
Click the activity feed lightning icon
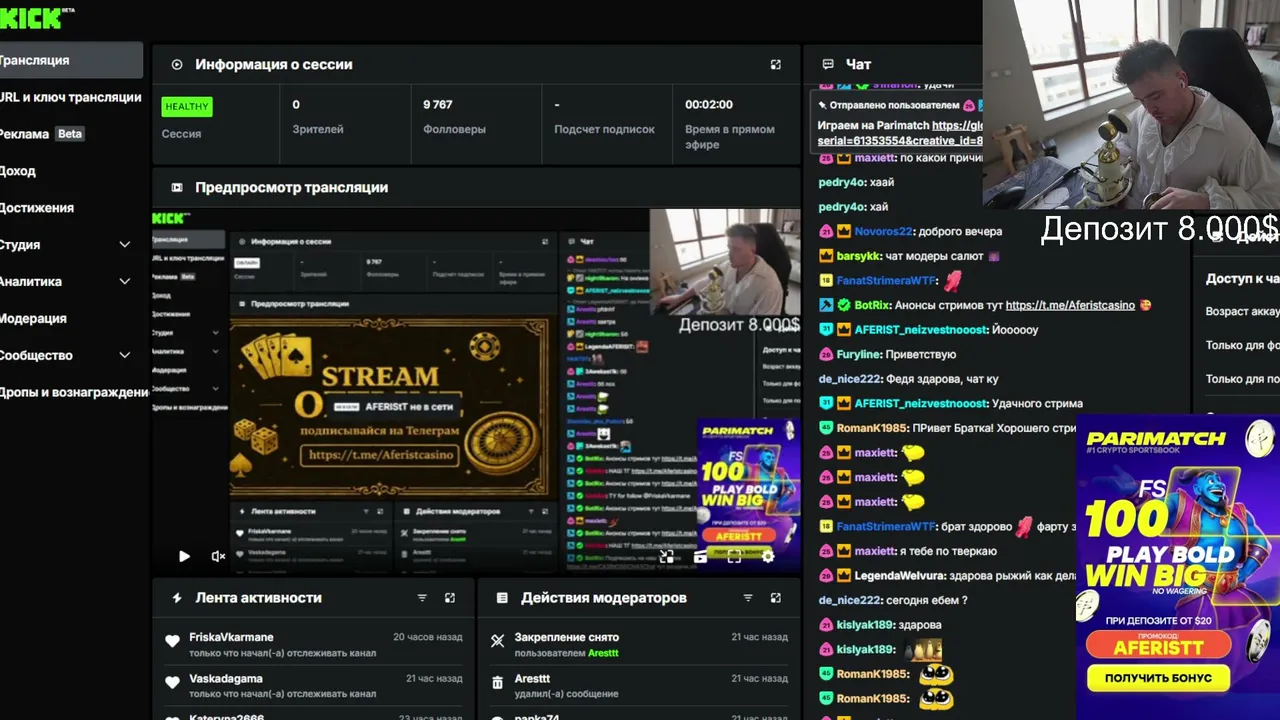pos(177,598)
